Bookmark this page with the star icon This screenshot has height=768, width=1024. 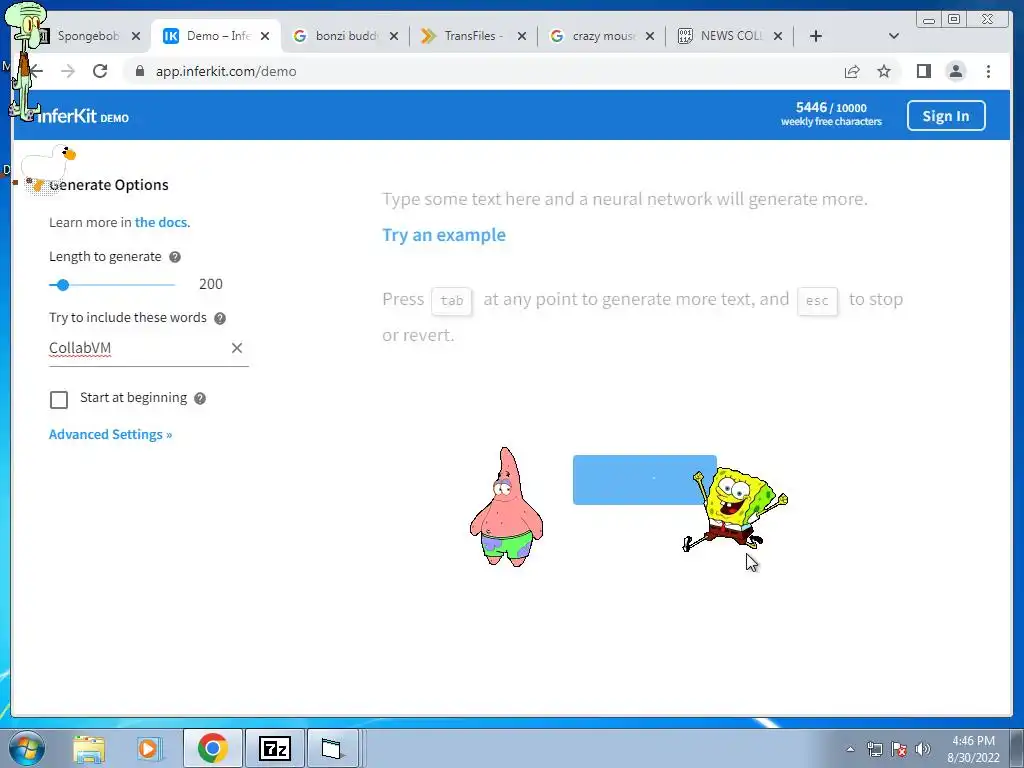(x=884, y=71)
